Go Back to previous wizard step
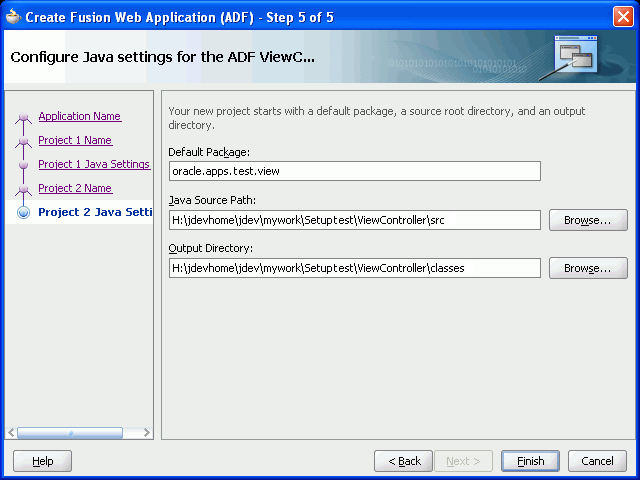This screenshot has height=480, width=640. pyautogui.click(x=403, y=461)
